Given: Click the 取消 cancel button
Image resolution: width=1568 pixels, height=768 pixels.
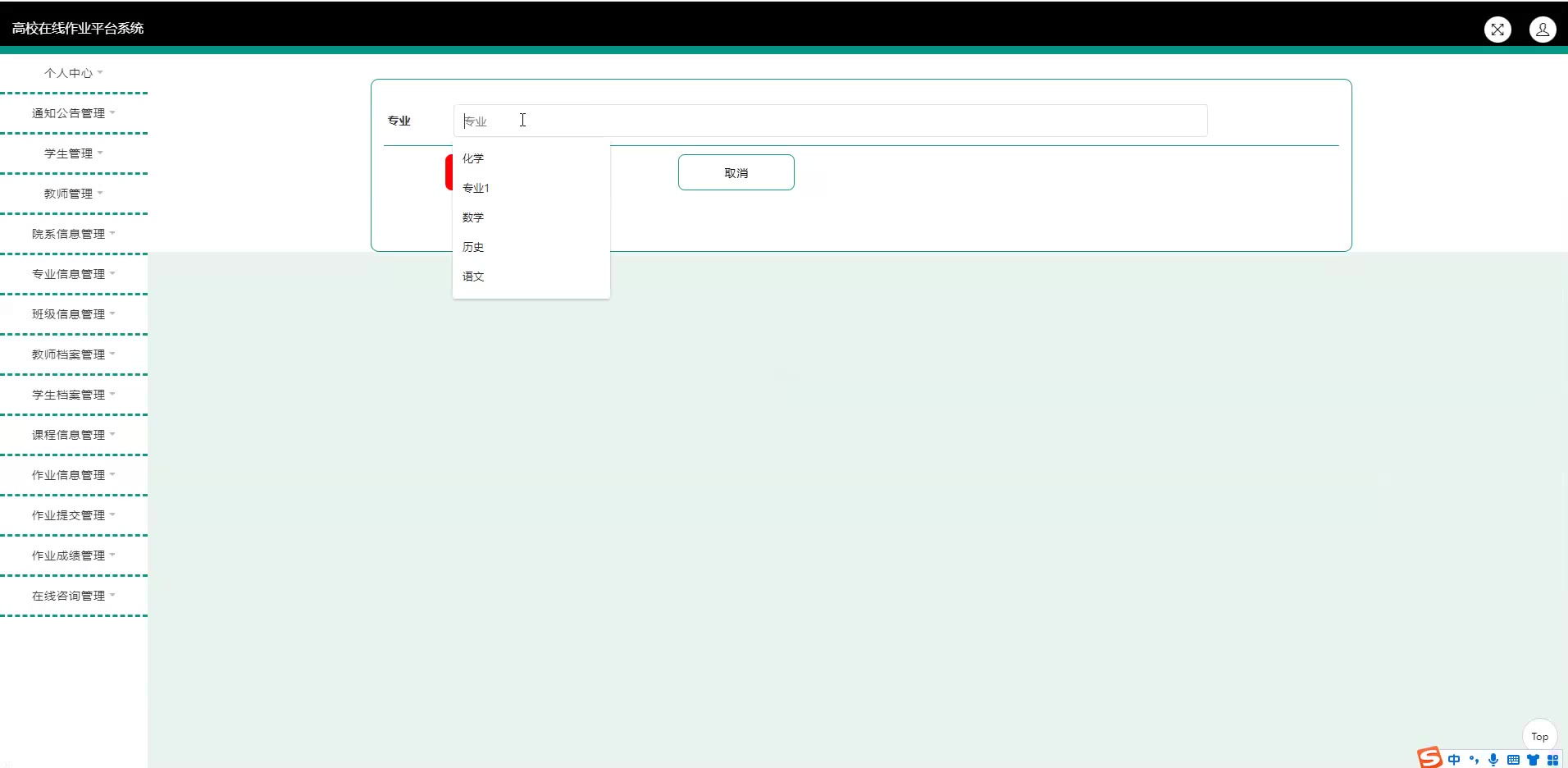Looking at the screenshot, I should coord(736,172).
